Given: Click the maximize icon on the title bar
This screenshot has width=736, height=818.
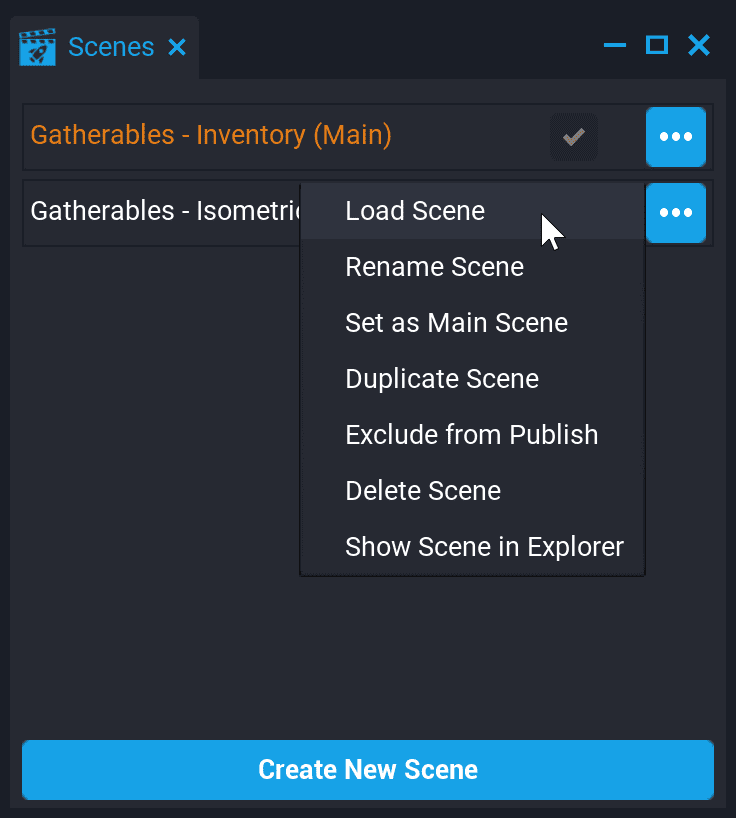Looking at the screenshot, I should click(656, 45).
